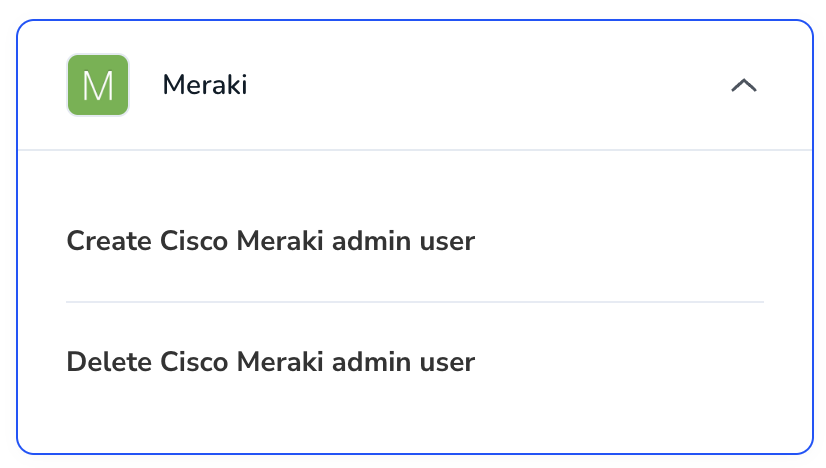826x468 pixels.
Task: Click the Meraki header title text
Action: click(205, 85)
